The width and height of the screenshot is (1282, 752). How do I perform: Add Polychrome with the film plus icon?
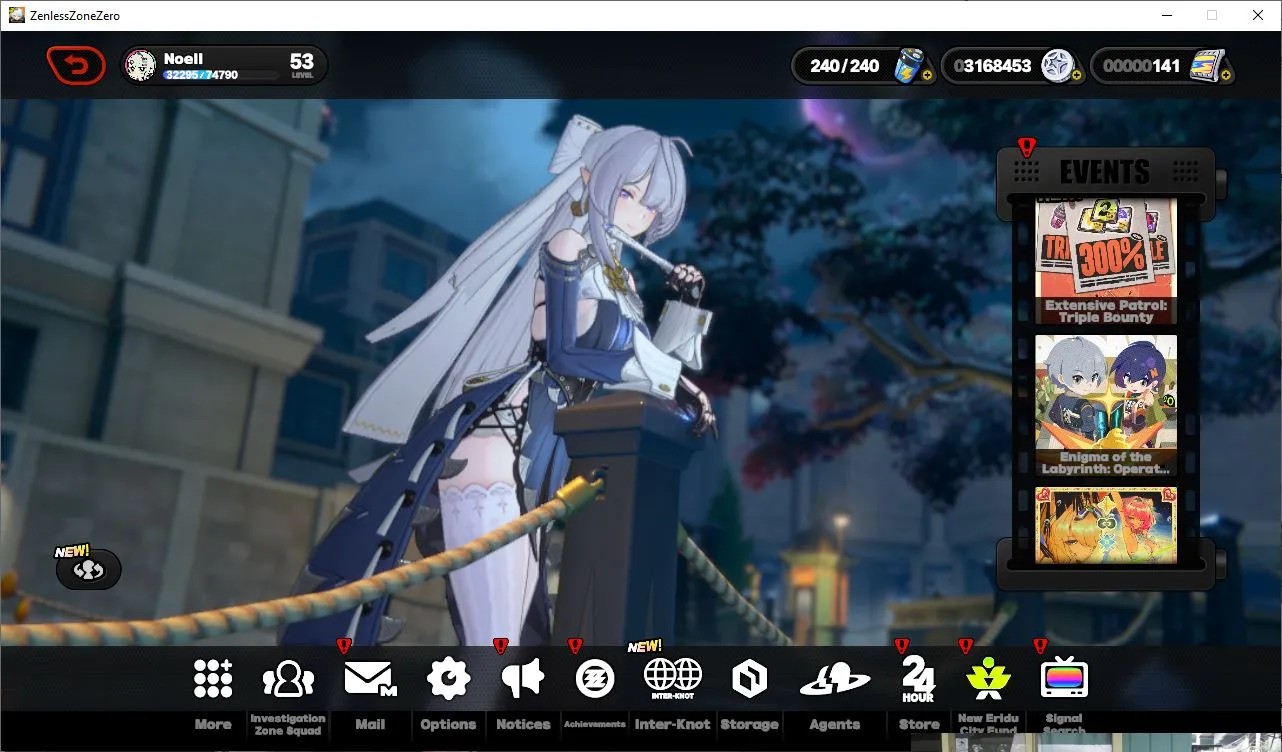[1226, 75]
